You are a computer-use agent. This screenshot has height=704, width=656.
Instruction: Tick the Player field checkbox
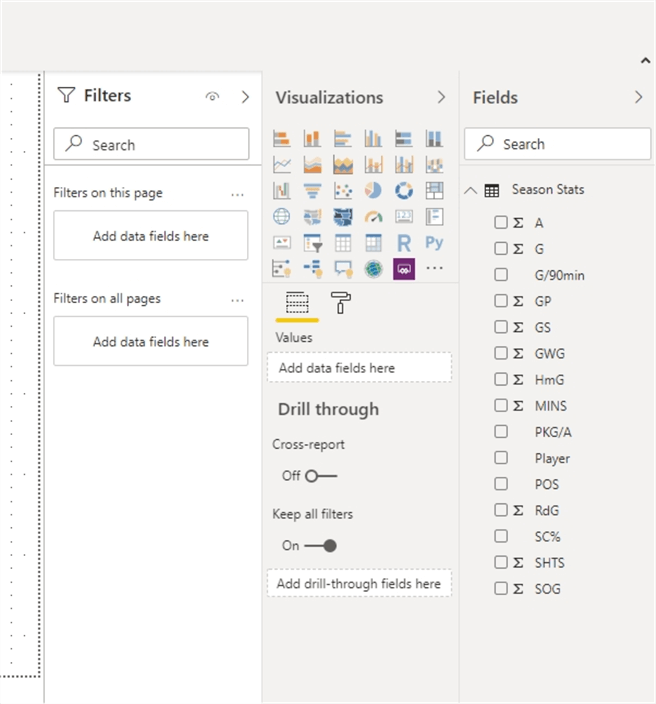click(501, 458)
